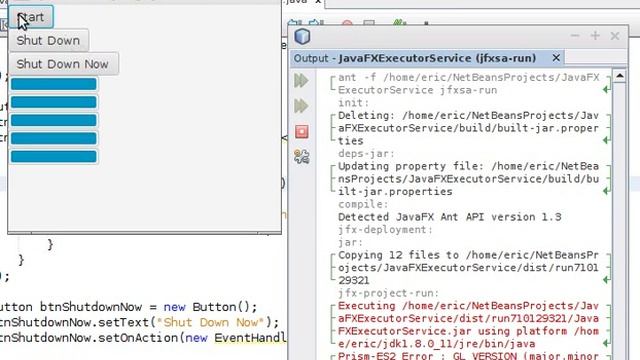
Task: Click the 'Detected JavaFX Ant API version 1.3' line
Action: [x=449, y=217]
